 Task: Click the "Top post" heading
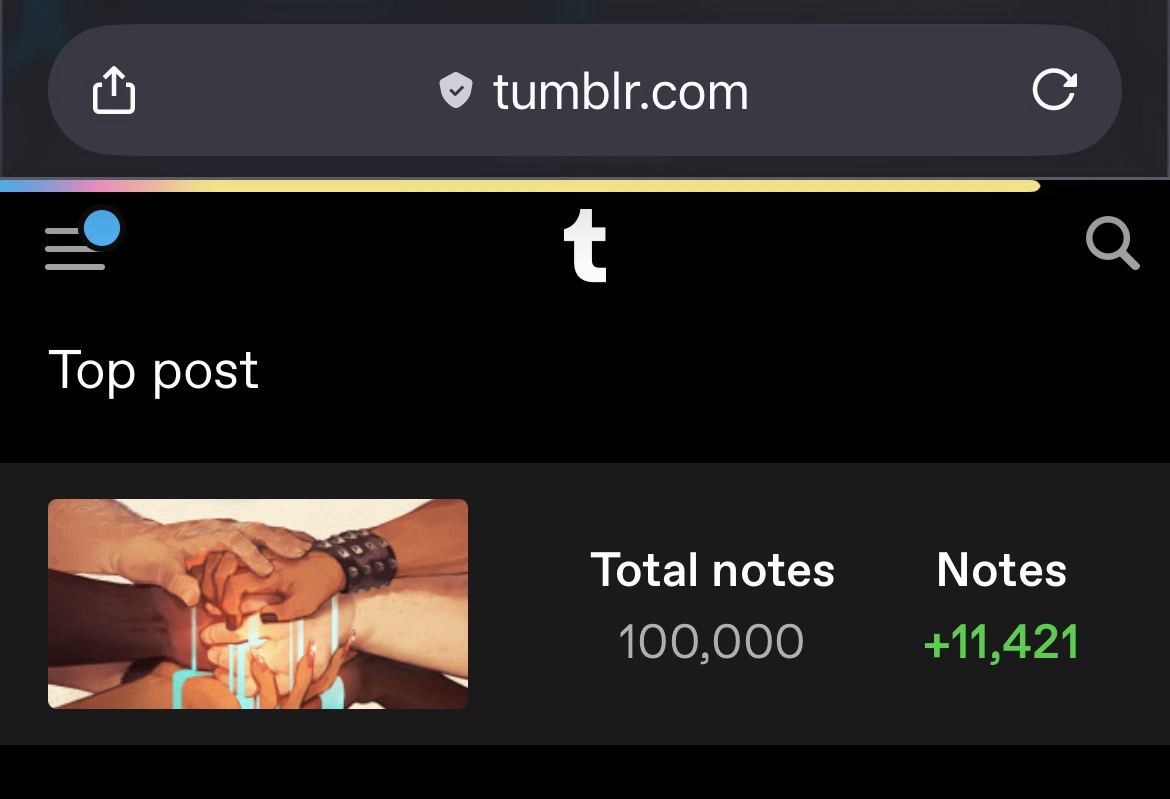(x=153, y=370)
